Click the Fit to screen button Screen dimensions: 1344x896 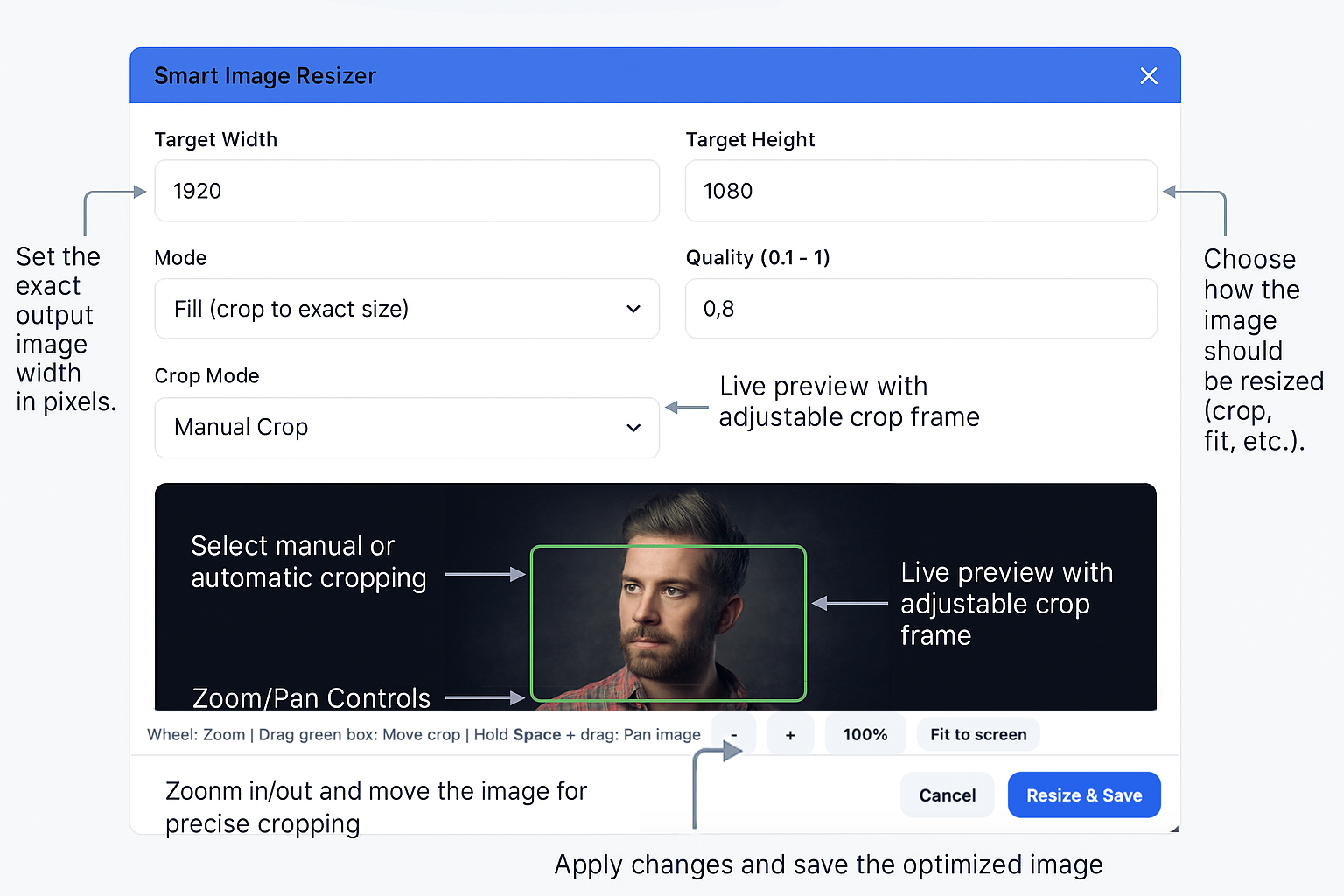tap(978, 735)
